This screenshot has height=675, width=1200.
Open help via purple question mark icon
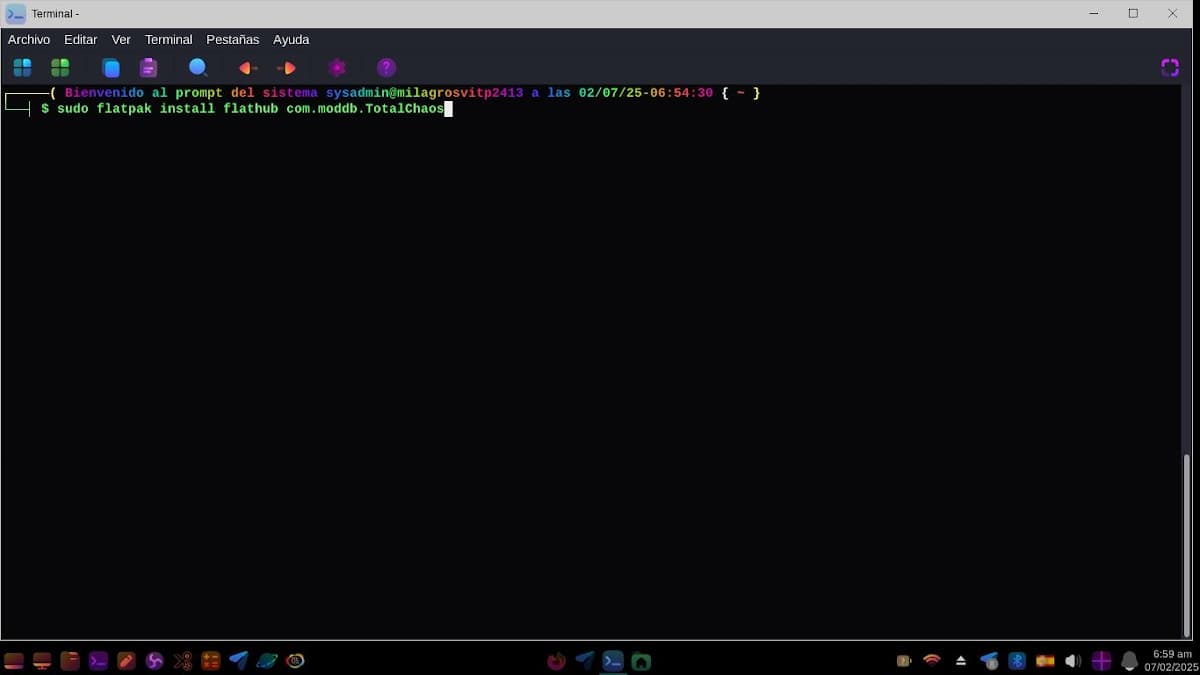coord(387,68)
